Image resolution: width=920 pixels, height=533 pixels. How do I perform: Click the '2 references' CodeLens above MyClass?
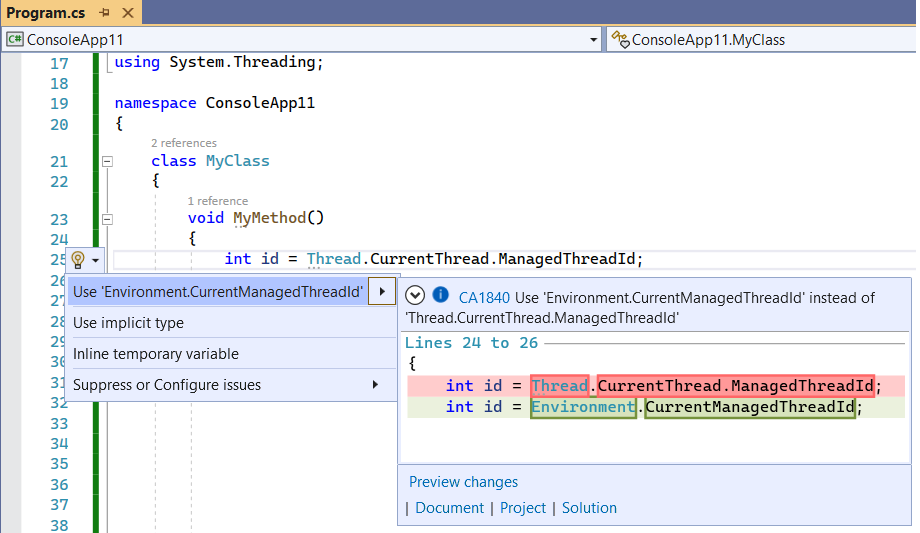coord(184,143)
